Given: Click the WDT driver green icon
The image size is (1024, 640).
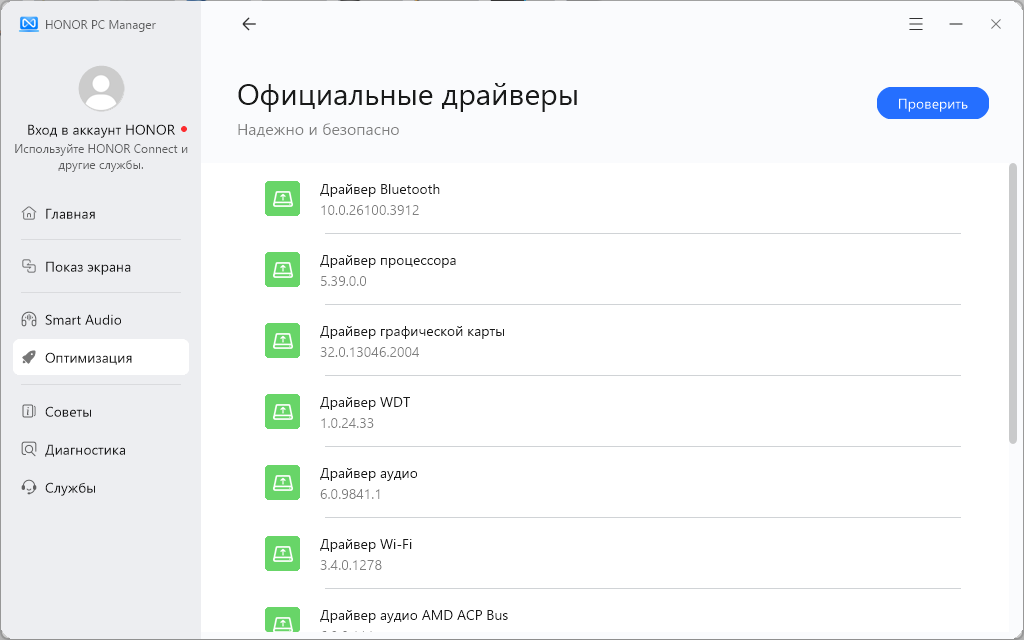Looking at the screenshot, I should 283,411.
